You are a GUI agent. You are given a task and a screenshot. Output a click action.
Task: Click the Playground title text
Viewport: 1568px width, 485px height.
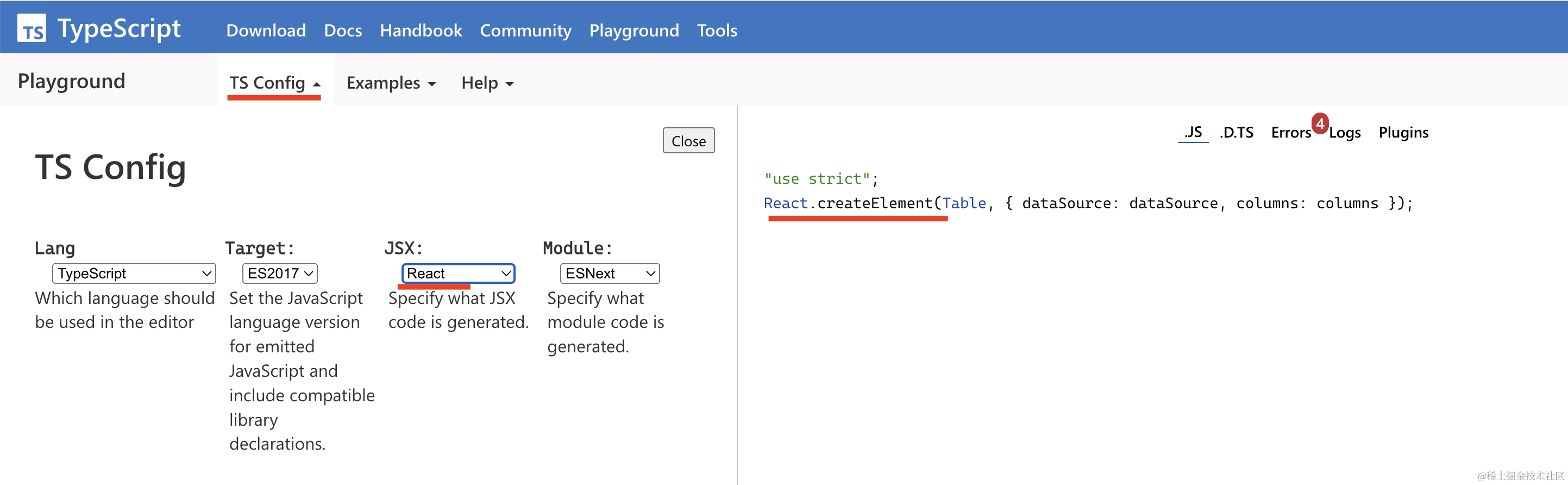71,81
